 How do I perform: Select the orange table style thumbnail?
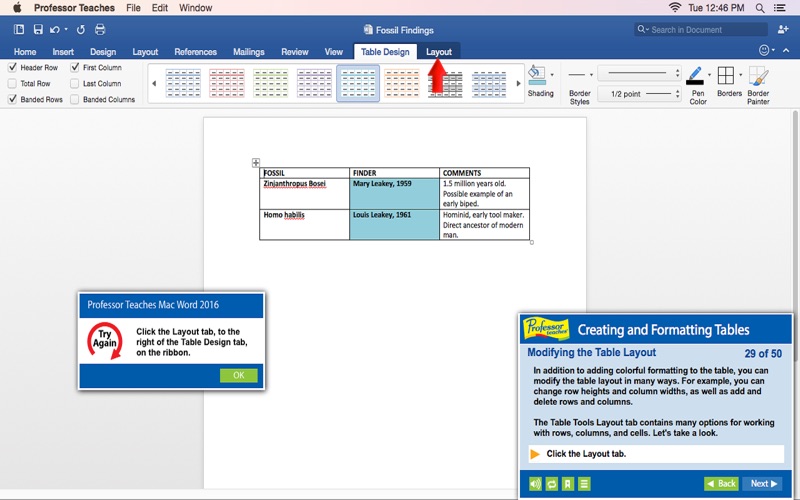[402, 84]
